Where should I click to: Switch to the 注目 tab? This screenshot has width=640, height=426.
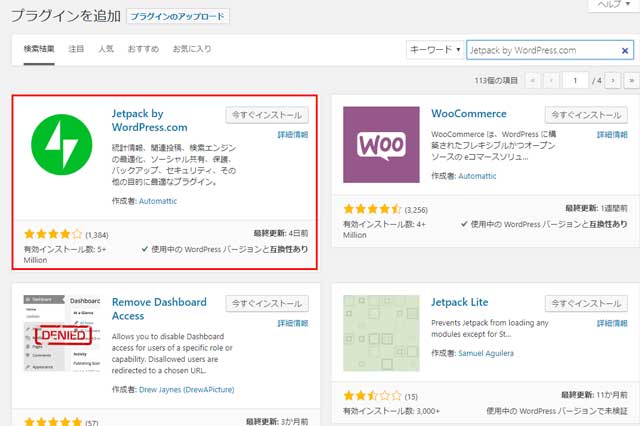point(76,49)
